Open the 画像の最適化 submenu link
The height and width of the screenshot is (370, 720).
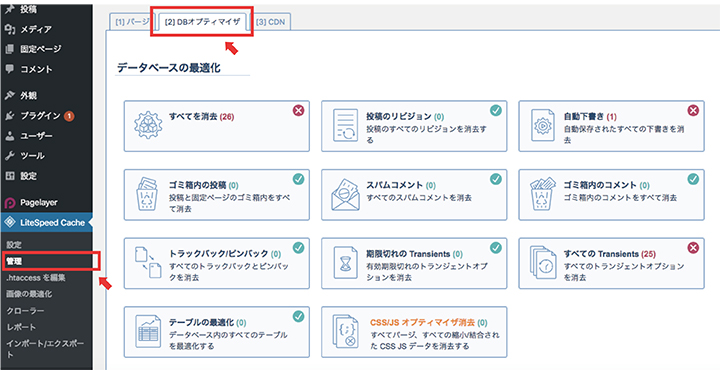[x=29, y=294]
